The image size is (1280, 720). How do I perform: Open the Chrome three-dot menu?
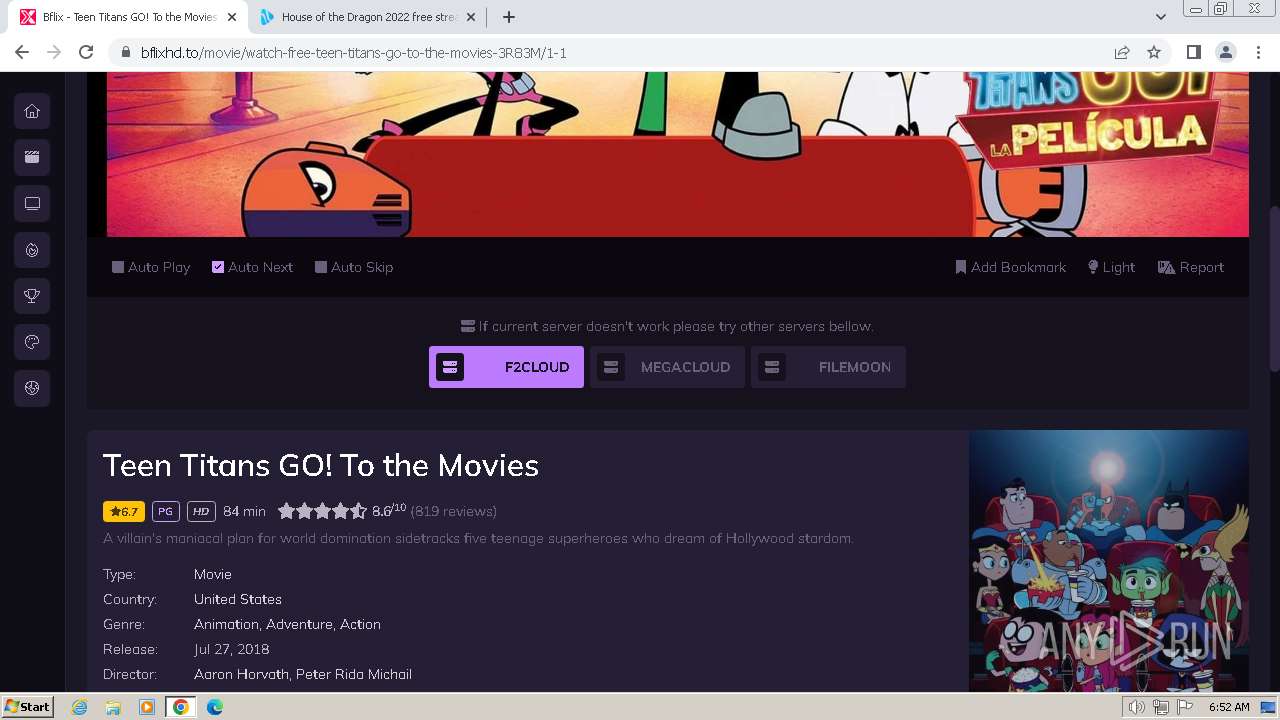pyautogui.click(x=1257, y=52)
